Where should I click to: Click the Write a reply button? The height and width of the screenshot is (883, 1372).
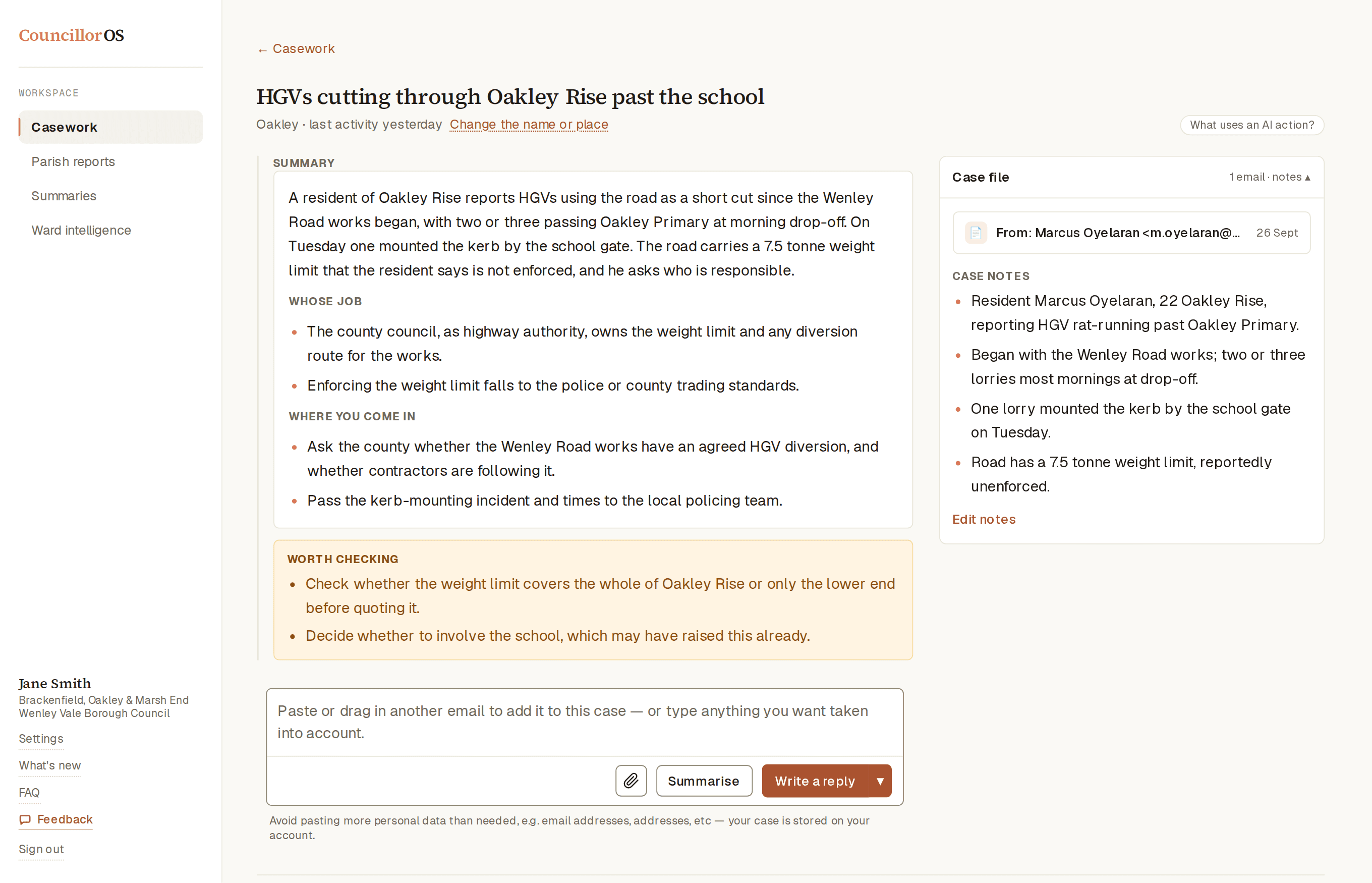(815, 781)
